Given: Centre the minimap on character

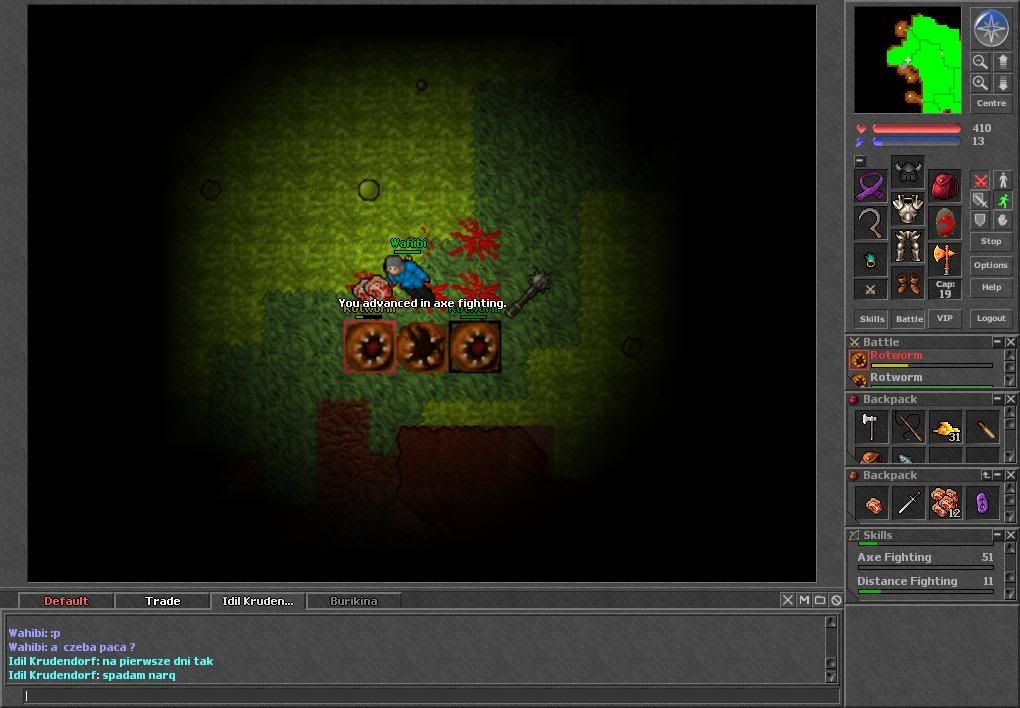Looking at the screenshot, I should [x=991, y=103].
